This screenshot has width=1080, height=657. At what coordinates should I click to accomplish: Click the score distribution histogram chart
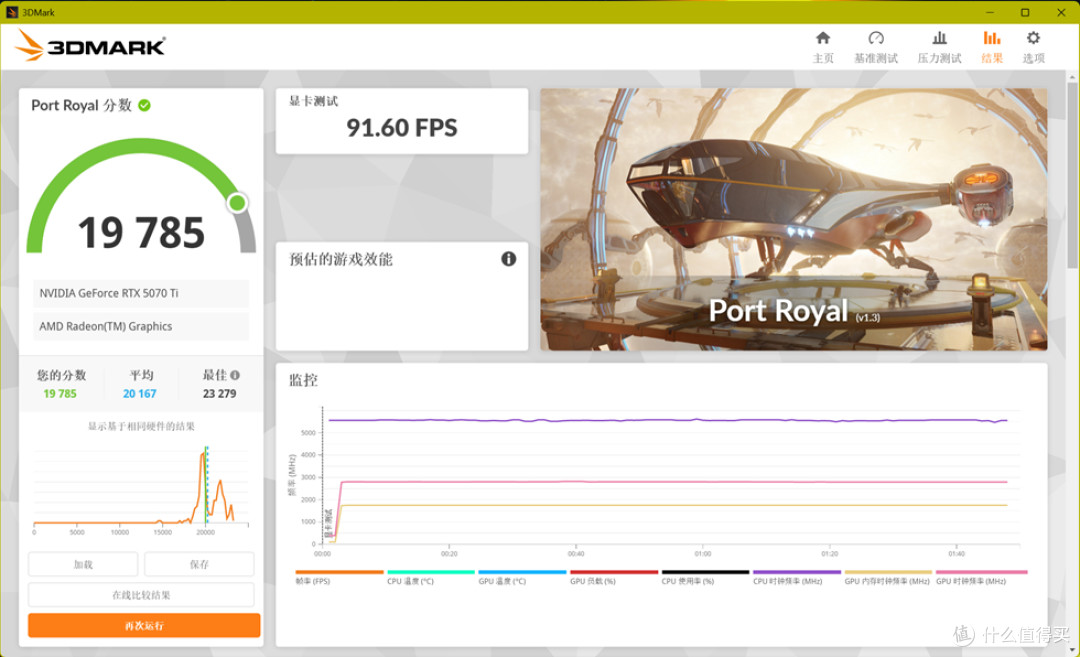pos(141,490)
